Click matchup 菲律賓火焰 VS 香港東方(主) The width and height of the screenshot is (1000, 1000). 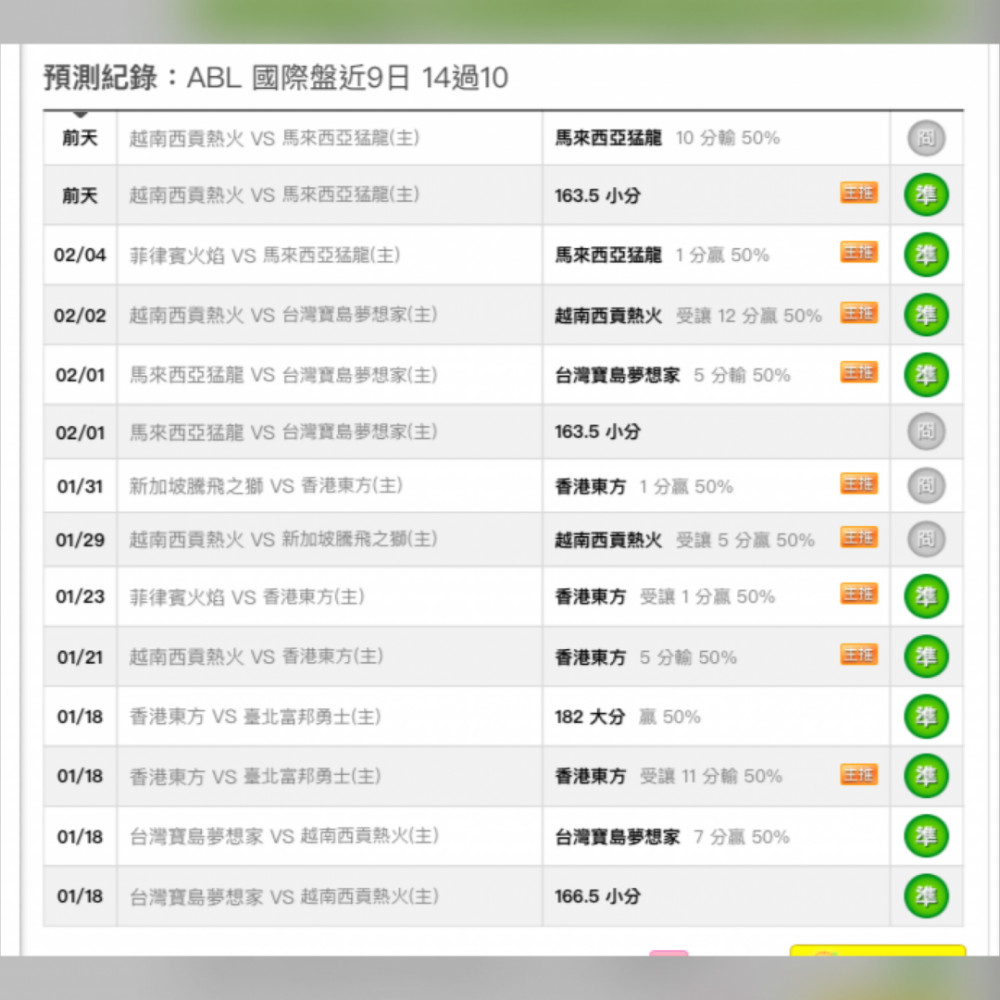247,596
